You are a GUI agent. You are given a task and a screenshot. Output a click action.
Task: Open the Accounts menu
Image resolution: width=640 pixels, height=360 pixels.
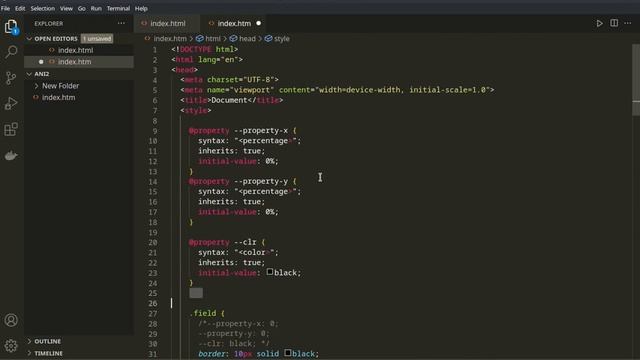[11, 320]
